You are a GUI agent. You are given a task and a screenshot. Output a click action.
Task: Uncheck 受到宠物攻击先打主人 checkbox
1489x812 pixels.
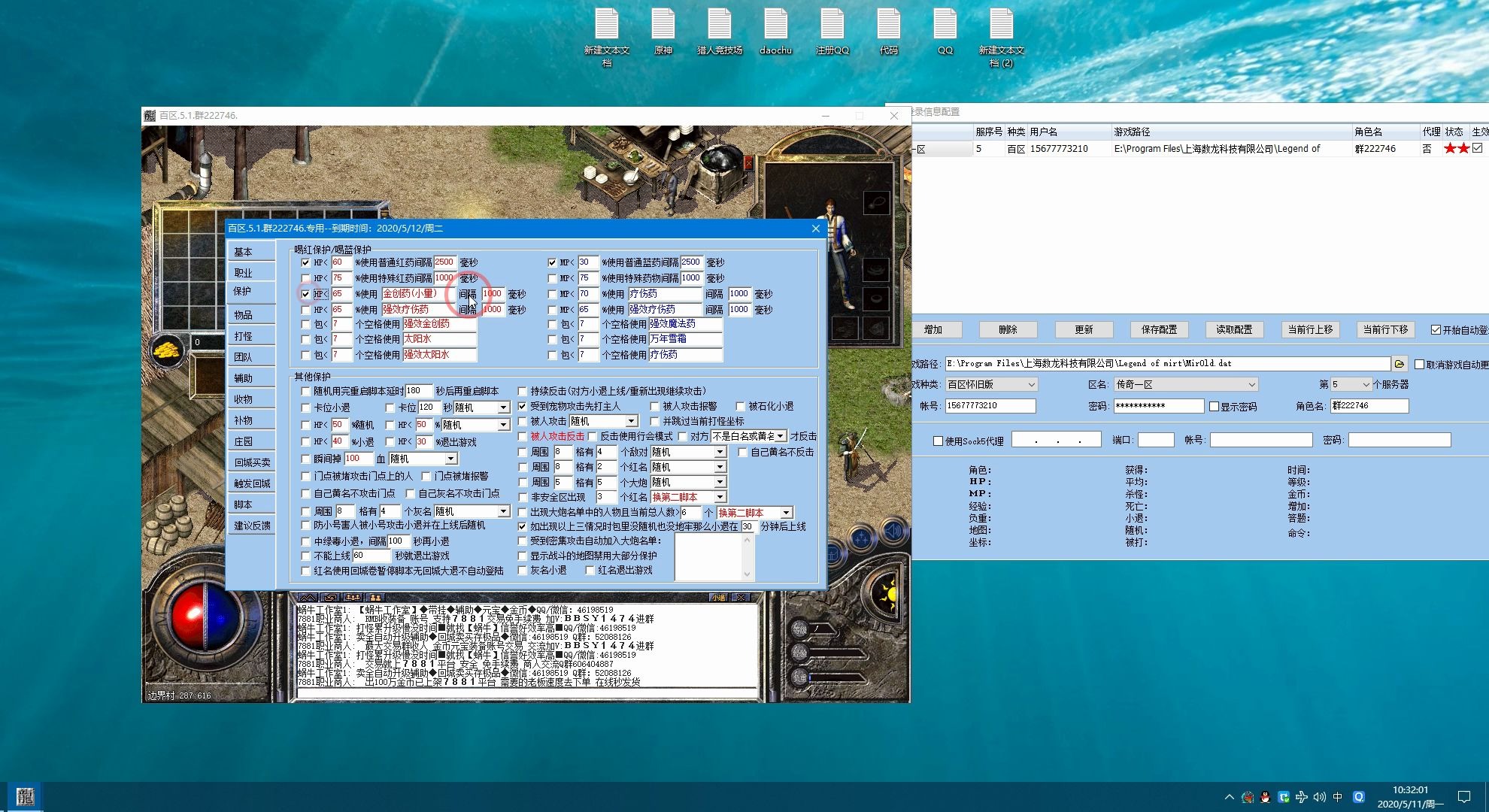click(522, 406)
